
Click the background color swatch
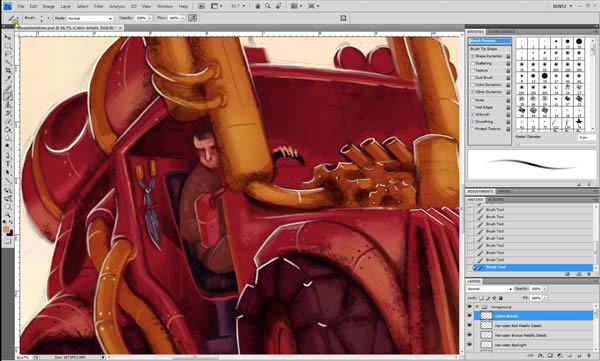[10, 233]
